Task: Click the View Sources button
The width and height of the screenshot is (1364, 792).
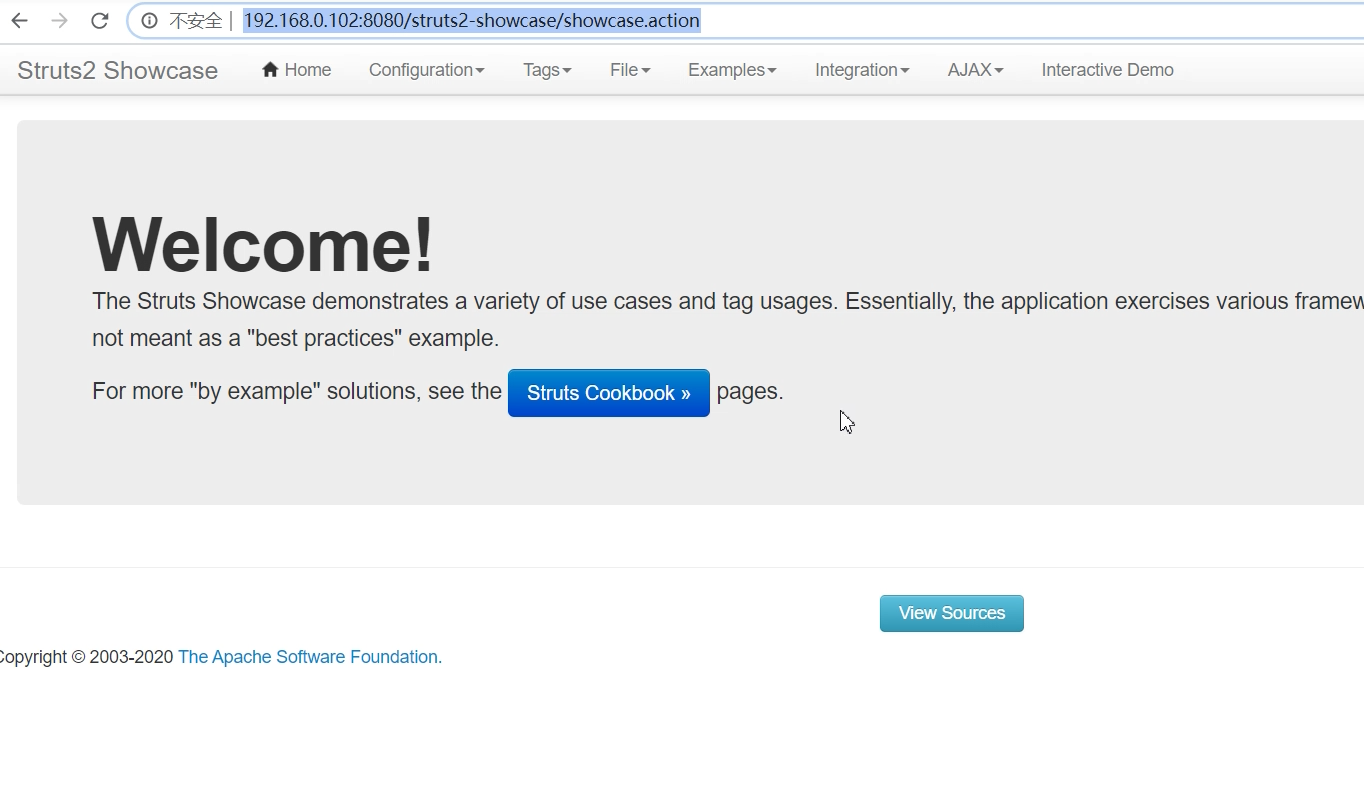Action: point(952,613)
